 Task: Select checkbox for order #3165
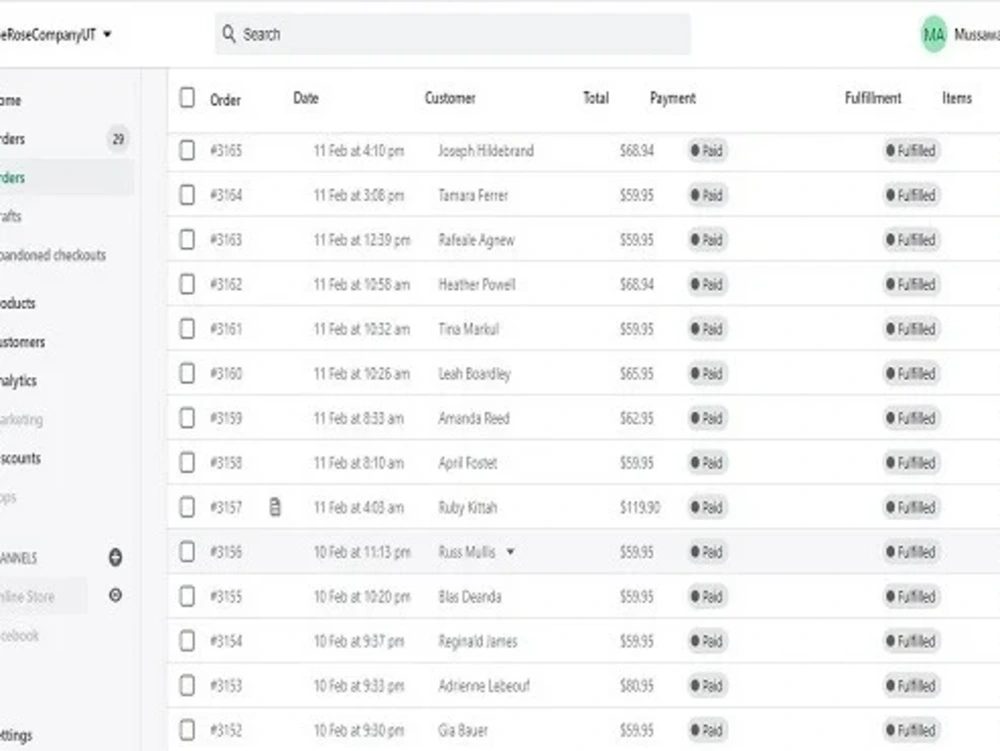click(187, 150)
